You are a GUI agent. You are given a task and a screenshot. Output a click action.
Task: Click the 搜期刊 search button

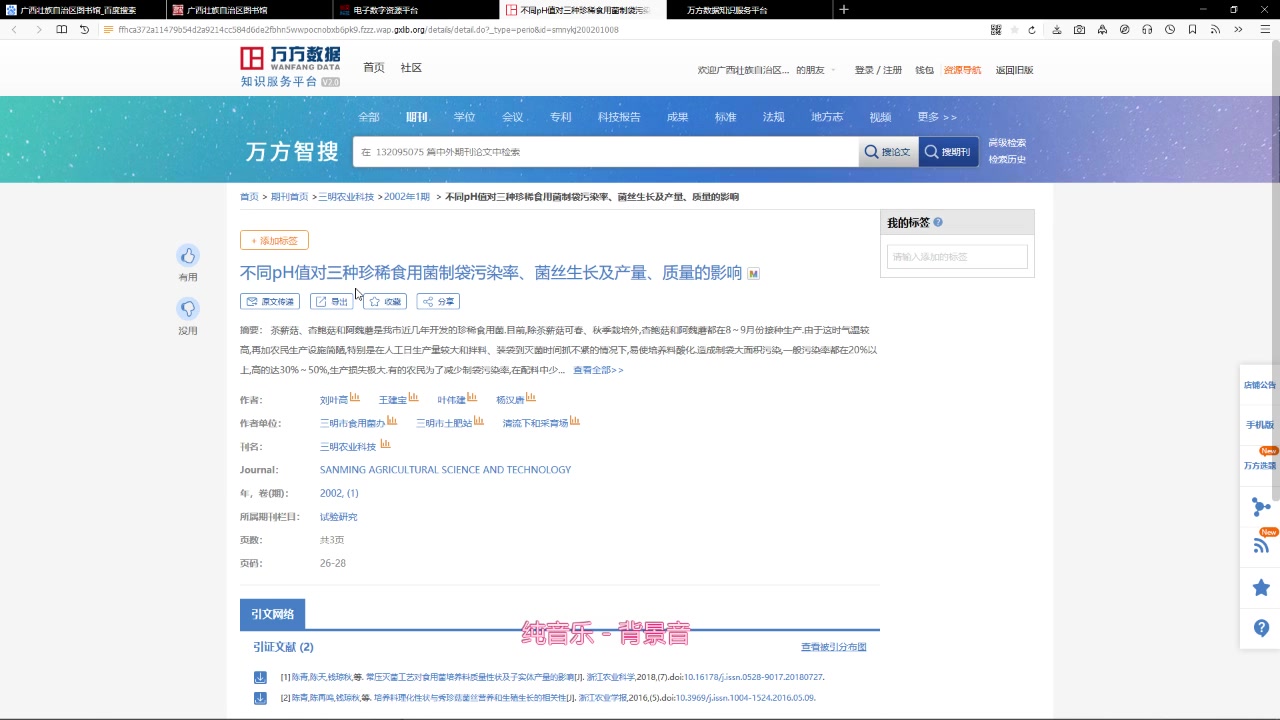[948, 152]
